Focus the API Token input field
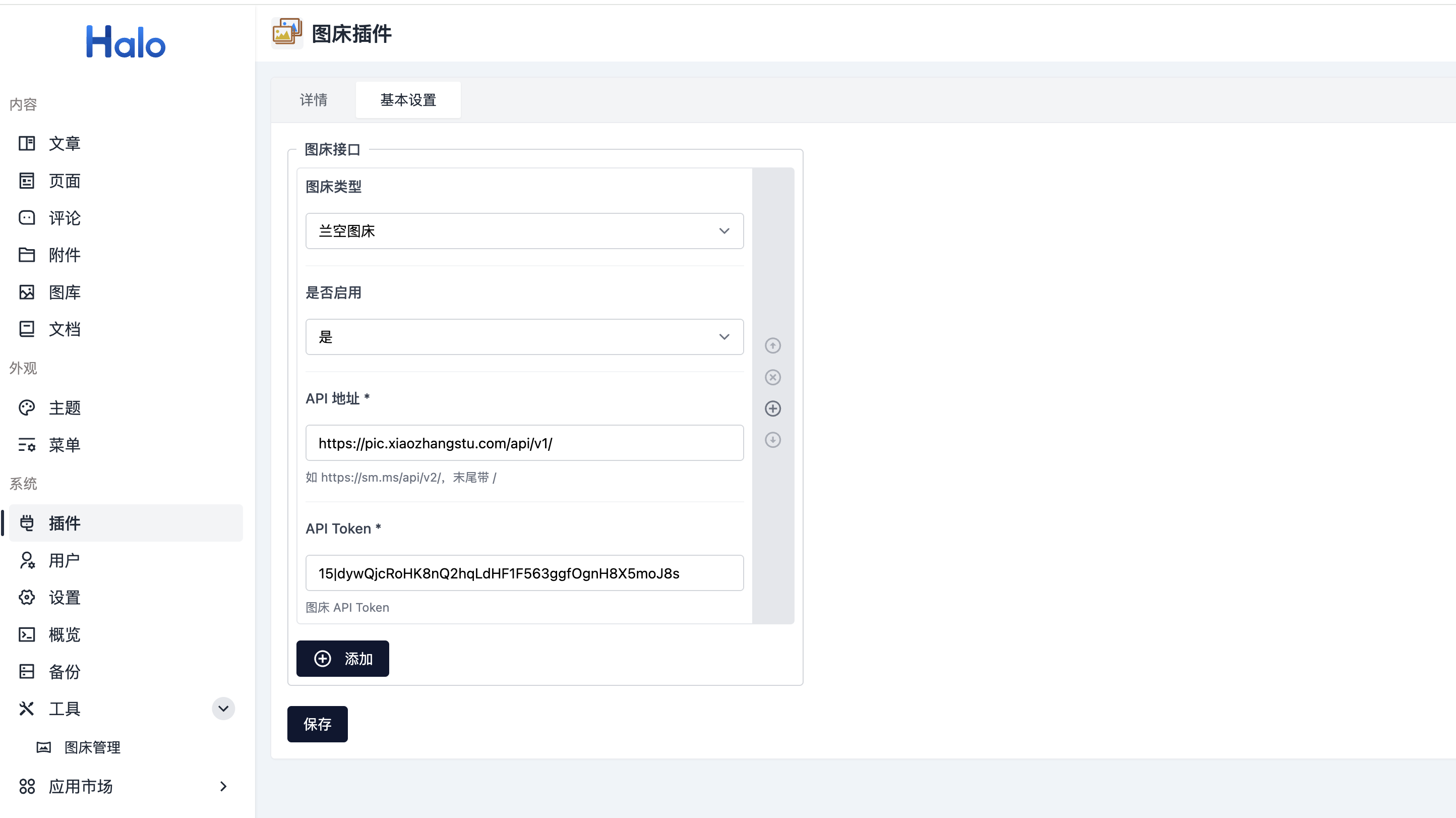The width and height of the screenshot is (1456, 818). (x=524, y=573)
